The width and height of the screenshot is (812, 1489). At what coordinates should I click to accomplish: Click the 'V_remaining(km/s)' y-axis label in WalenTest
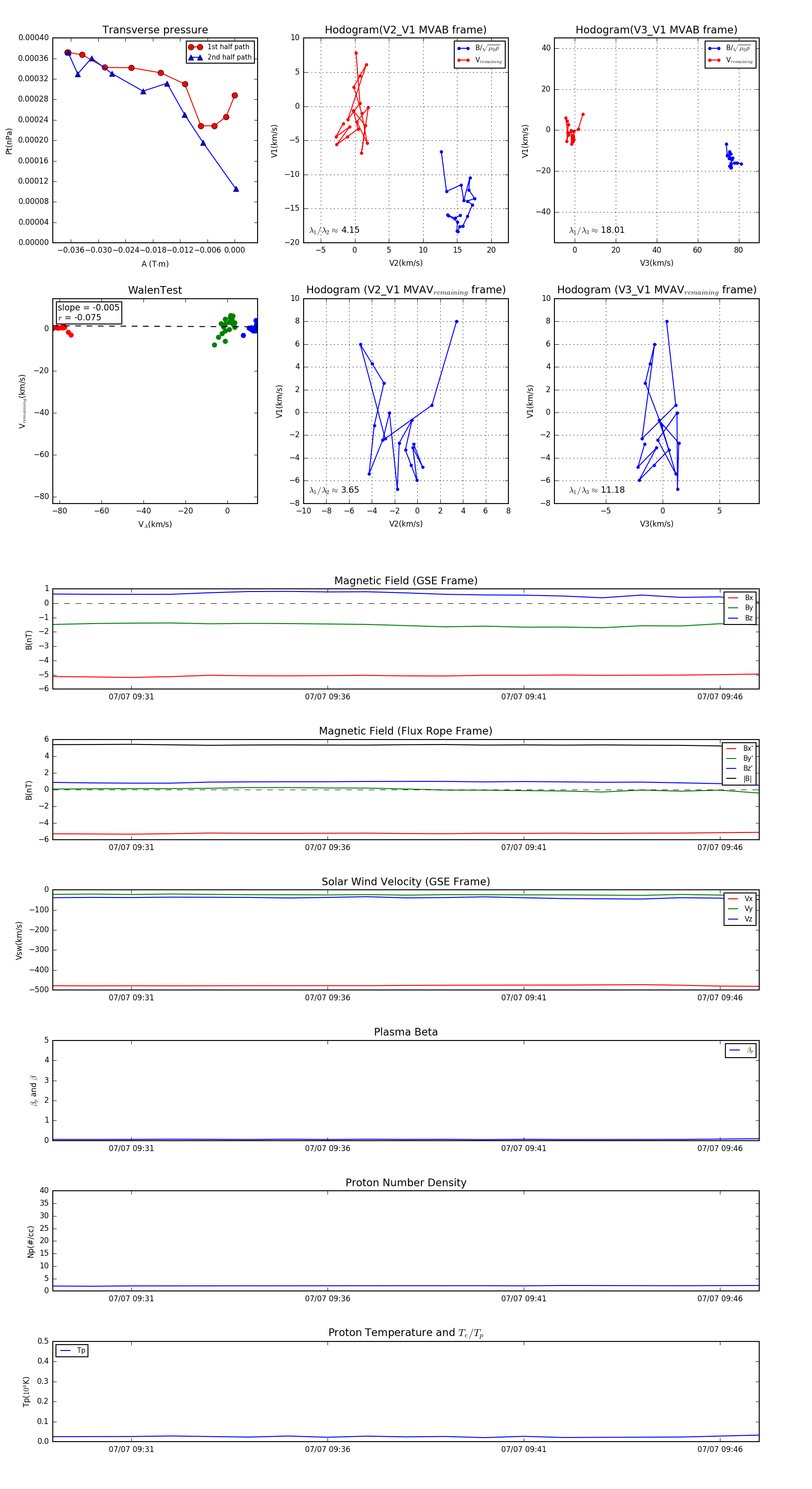point(22,401)
